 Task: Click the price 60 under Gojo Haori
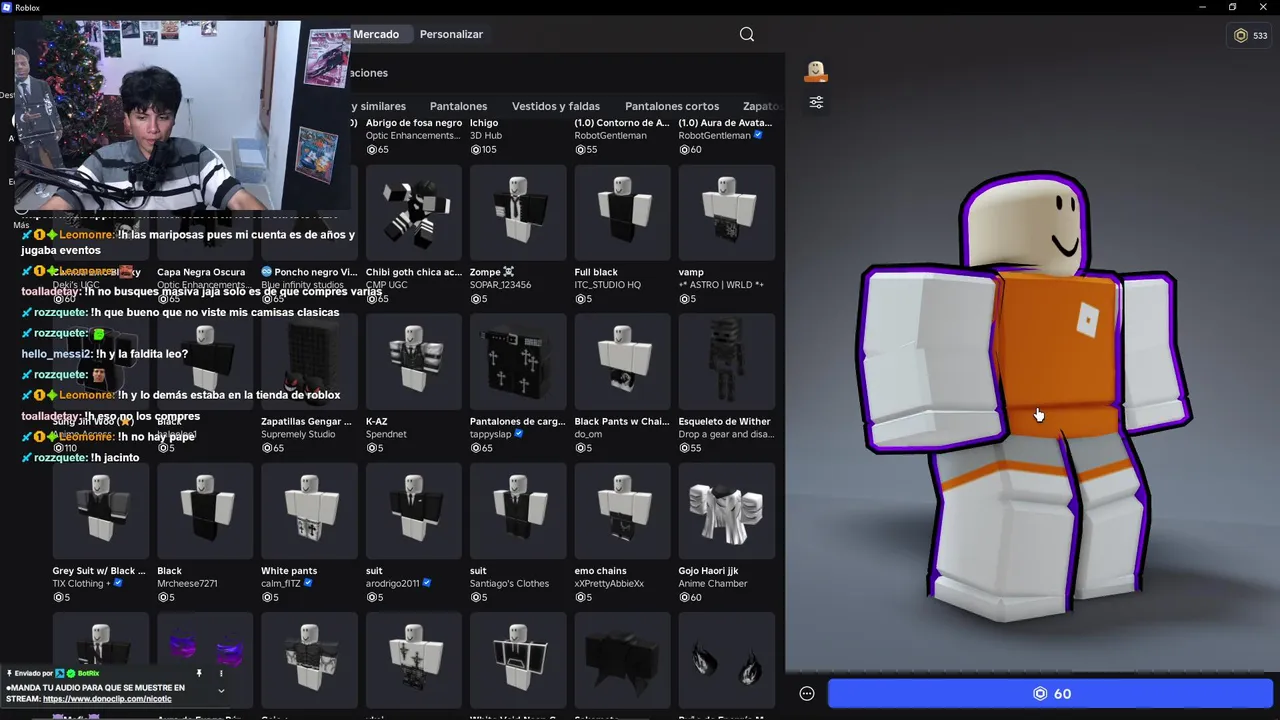pyautogui.click(x=690, y=598)
